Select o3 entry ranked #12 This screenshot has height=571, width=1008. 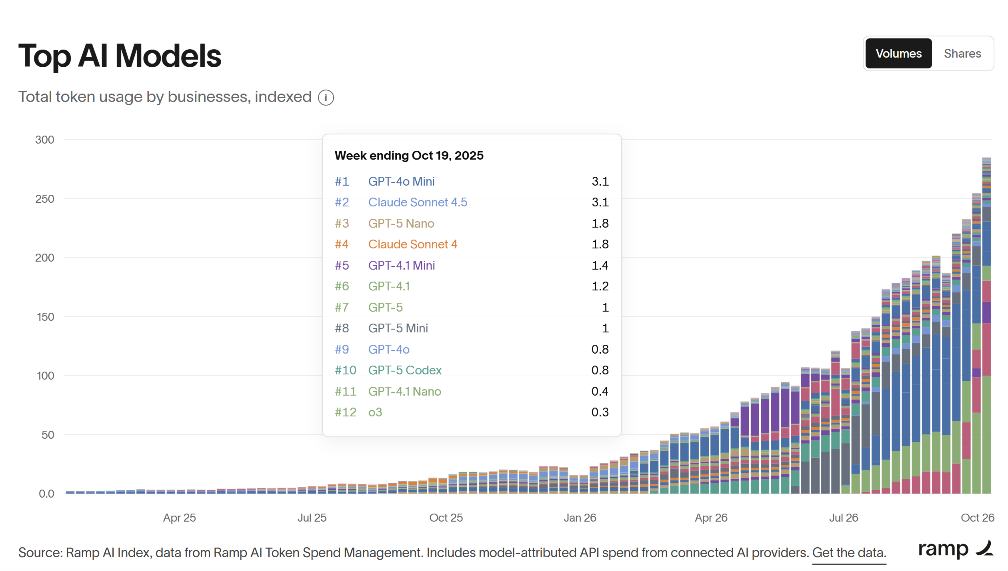pos(375,412)
